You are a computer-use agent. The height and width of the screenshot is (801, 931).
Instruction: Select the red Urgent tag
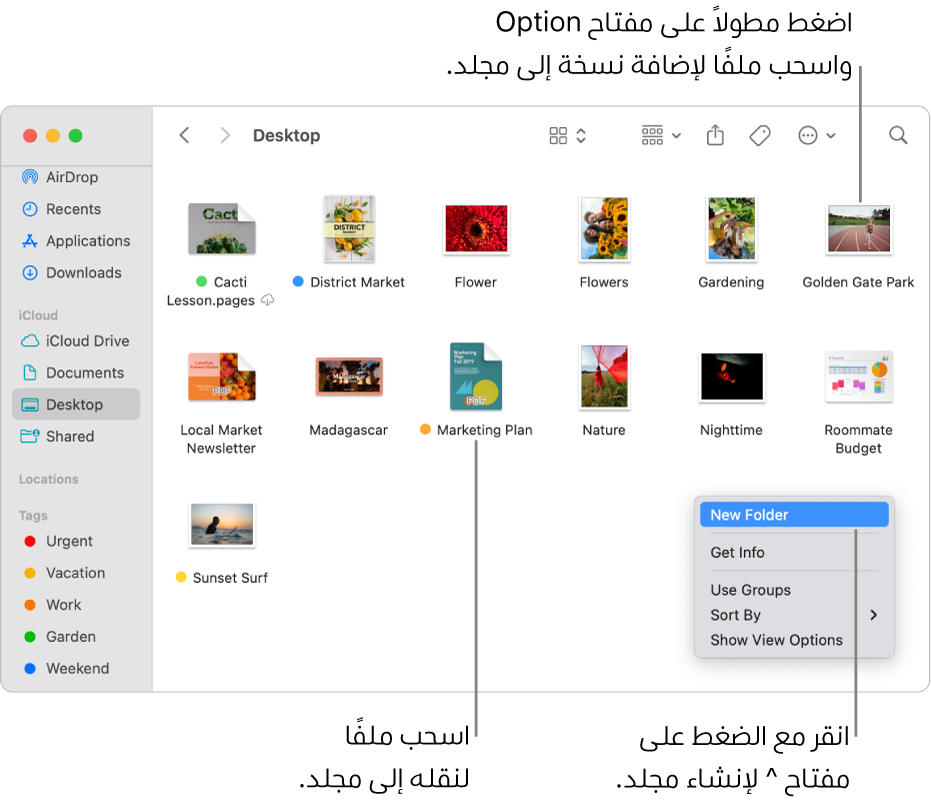[69, 541]
